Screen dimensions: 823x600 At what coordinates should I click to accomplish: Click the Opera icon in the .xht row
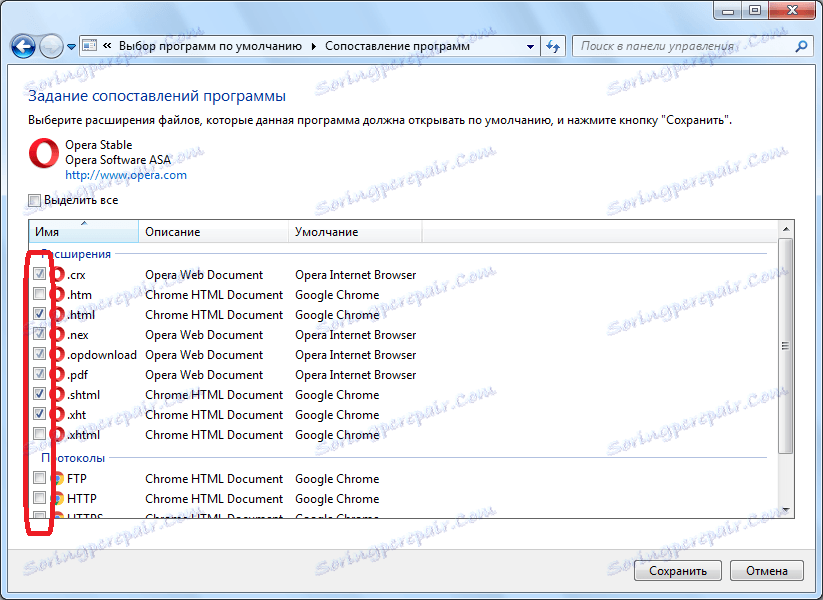tap(57, 414)
